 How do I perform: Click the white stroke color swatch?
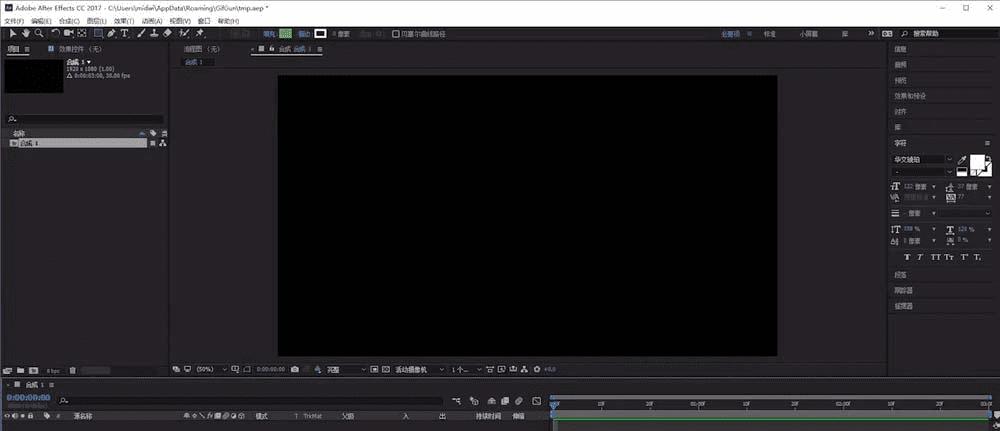(x=320, y=34)
